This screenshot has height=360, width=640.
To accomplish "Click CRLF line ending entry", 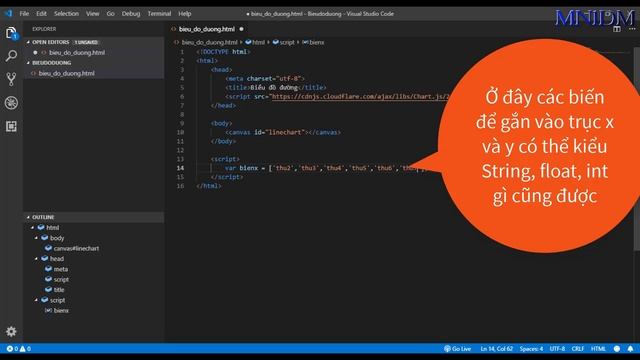I will click(x=578, y=349).
